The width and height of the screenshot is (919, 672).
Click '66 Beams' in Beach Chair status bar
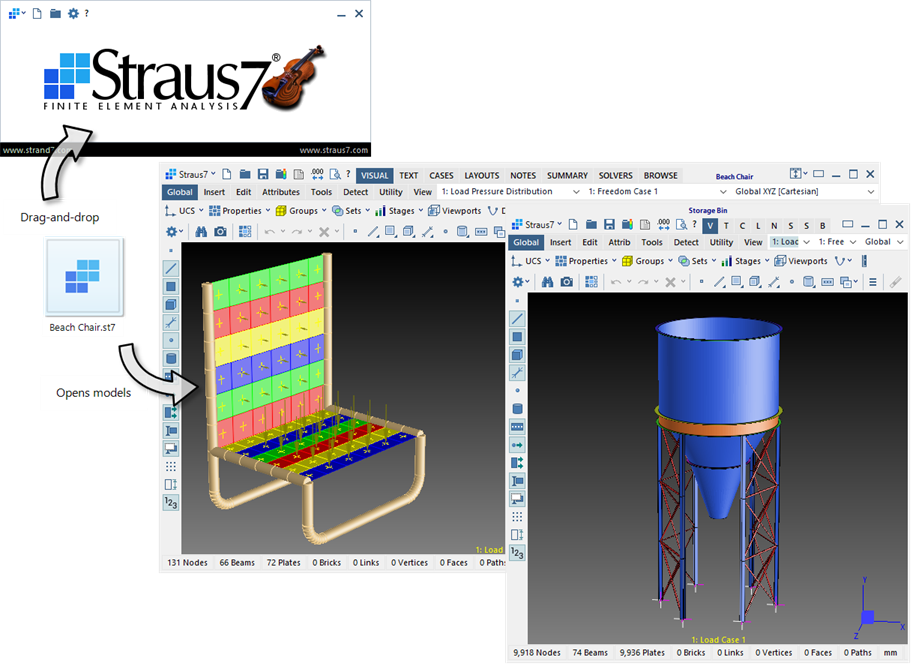(x=237, y=562)
